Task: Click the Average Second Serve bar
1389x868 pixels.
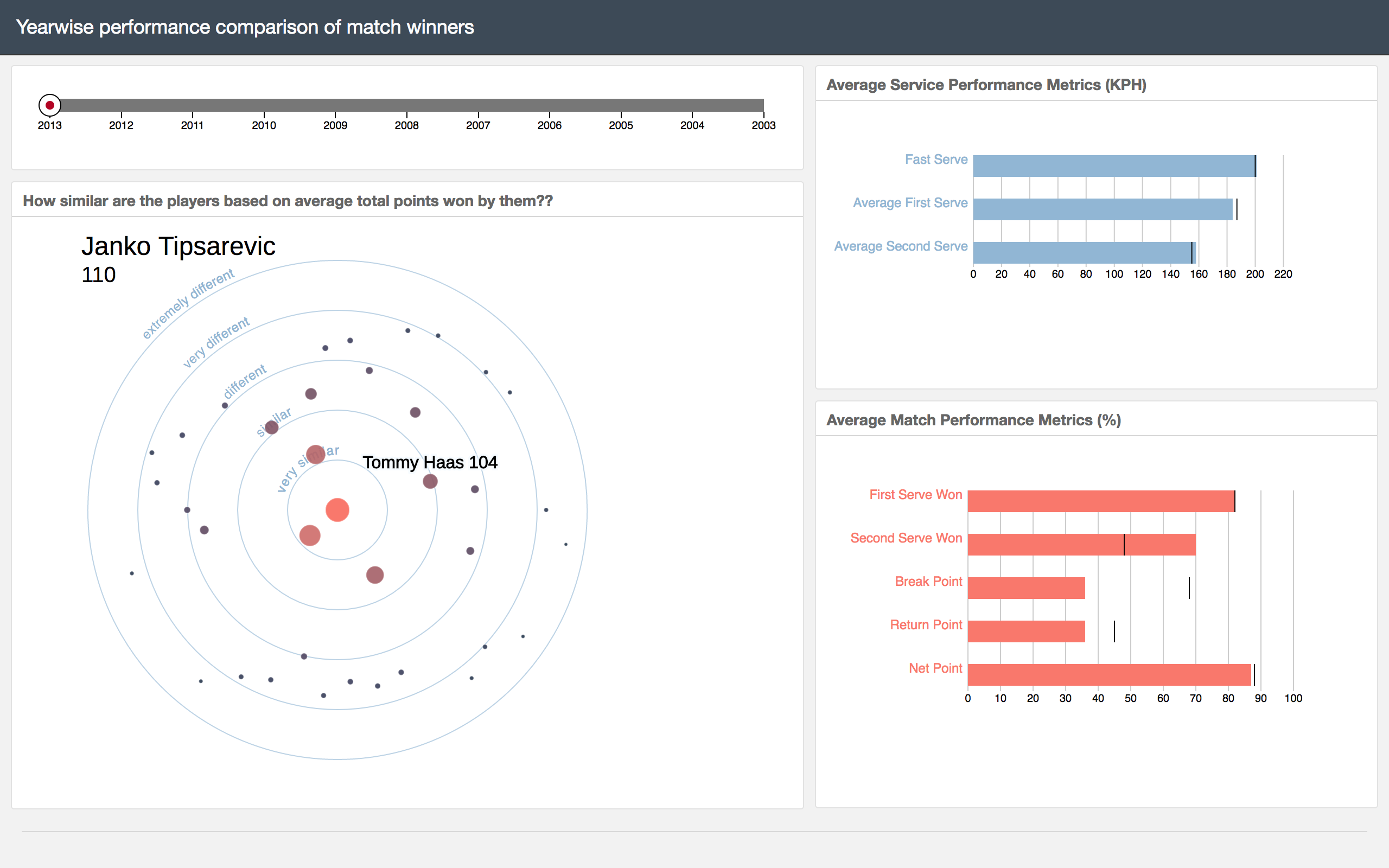Action: tap(1084, 253)
